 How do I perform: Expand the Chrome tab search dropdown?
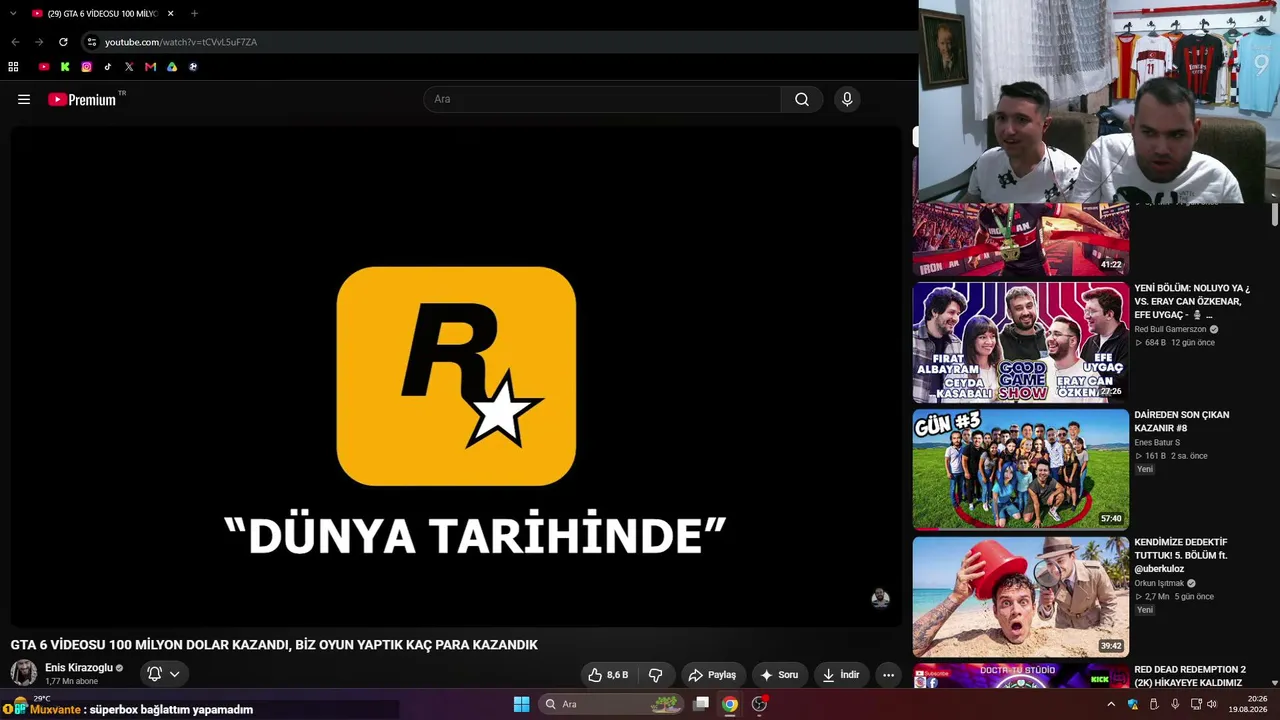coord(13,13)
